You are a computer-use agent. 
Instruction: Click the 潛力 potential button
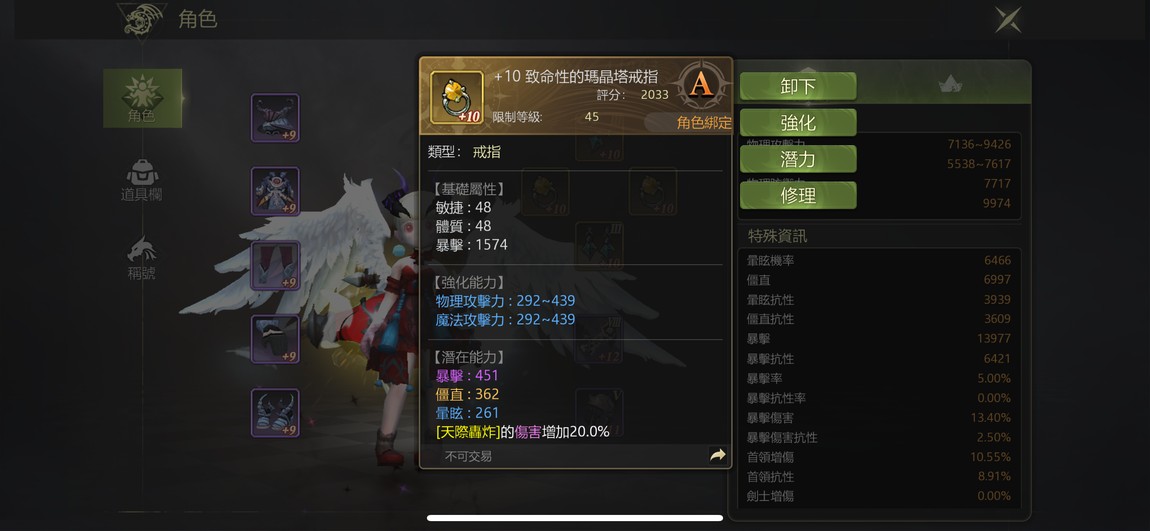798,159
